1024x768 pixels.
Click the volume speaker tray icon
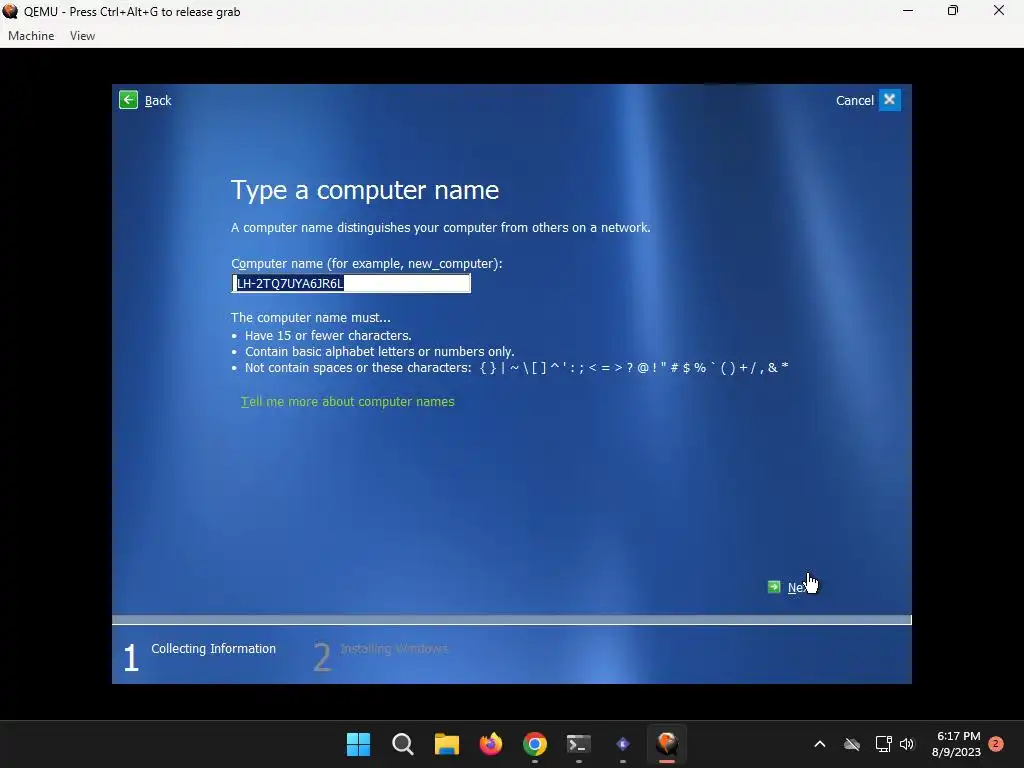click(907, 744)
